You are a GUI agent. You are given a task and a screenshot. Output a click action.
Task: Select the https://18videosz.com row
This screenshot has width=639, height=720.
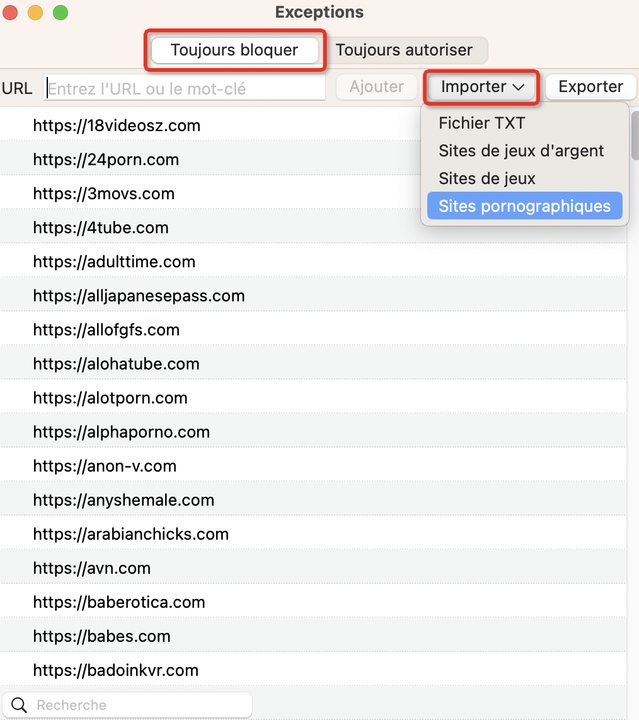(x=314, y=125)
